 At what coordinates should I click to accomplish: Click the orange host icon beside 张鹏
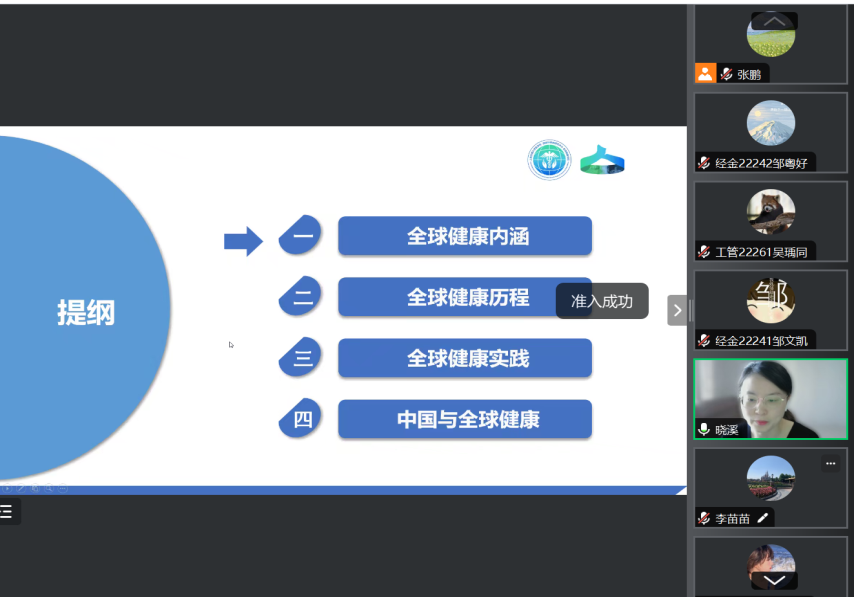point(706,73)
